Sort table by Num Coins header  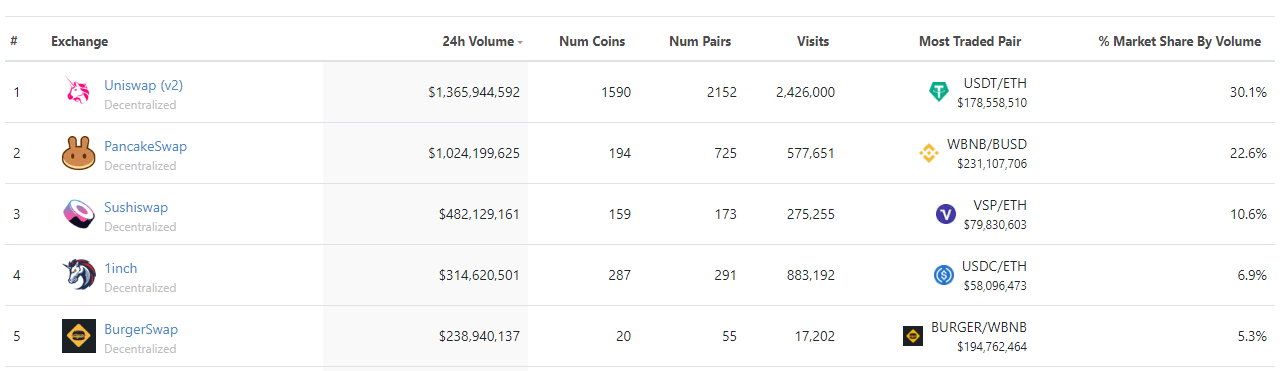point(592,41)
